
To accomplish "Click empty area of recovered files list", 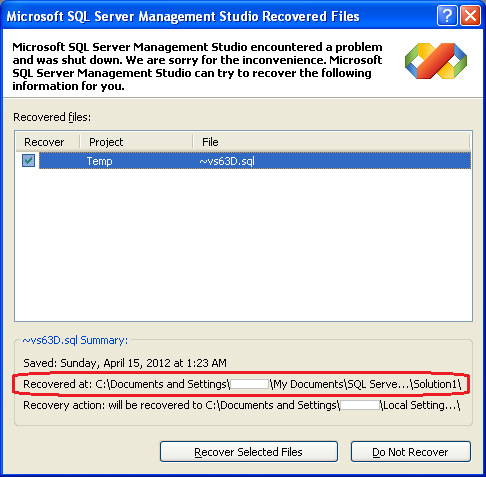I will click(243, 245).
